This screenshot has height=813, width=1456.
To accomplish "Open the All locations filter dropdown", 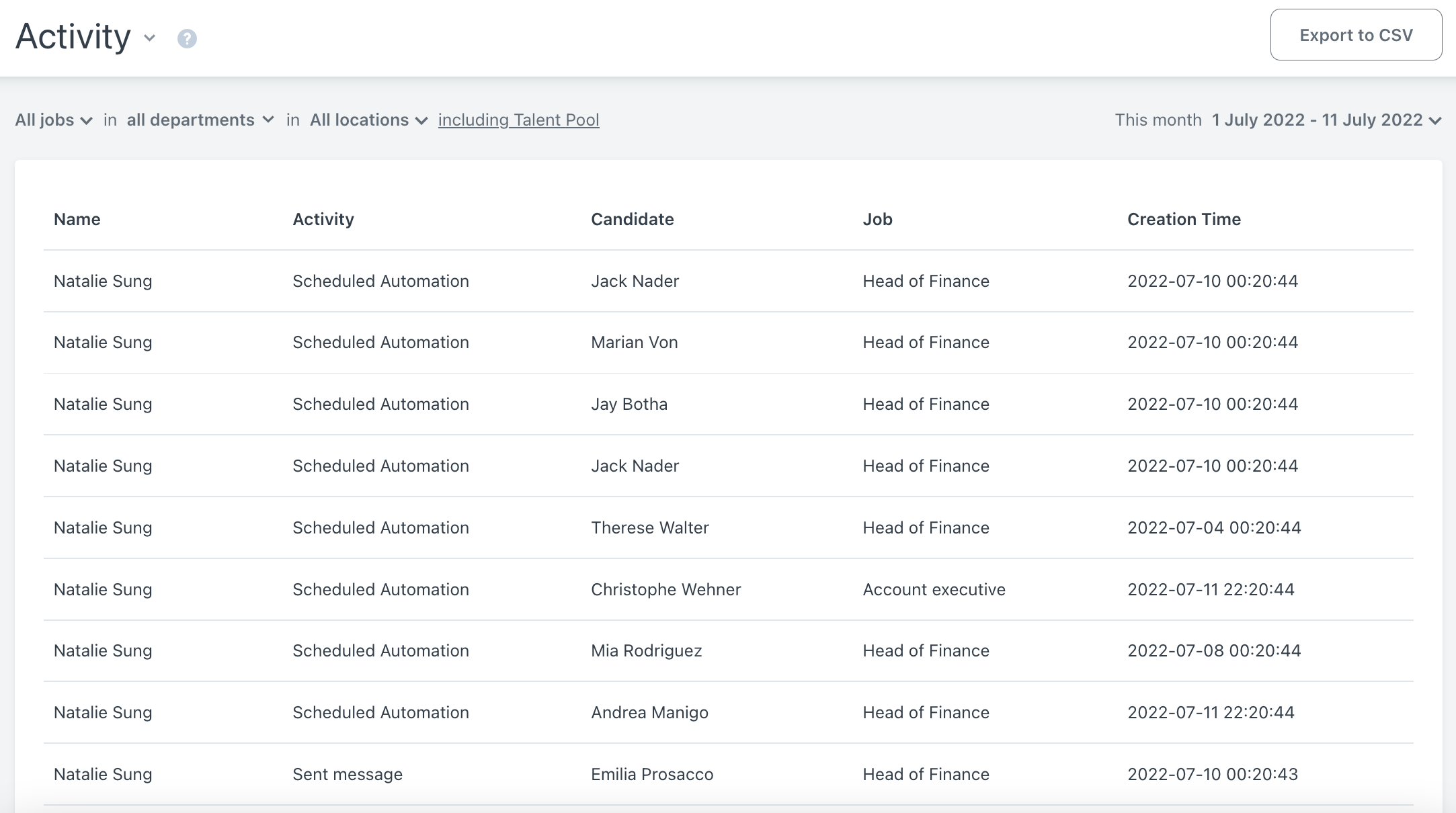I will [368, 120].
